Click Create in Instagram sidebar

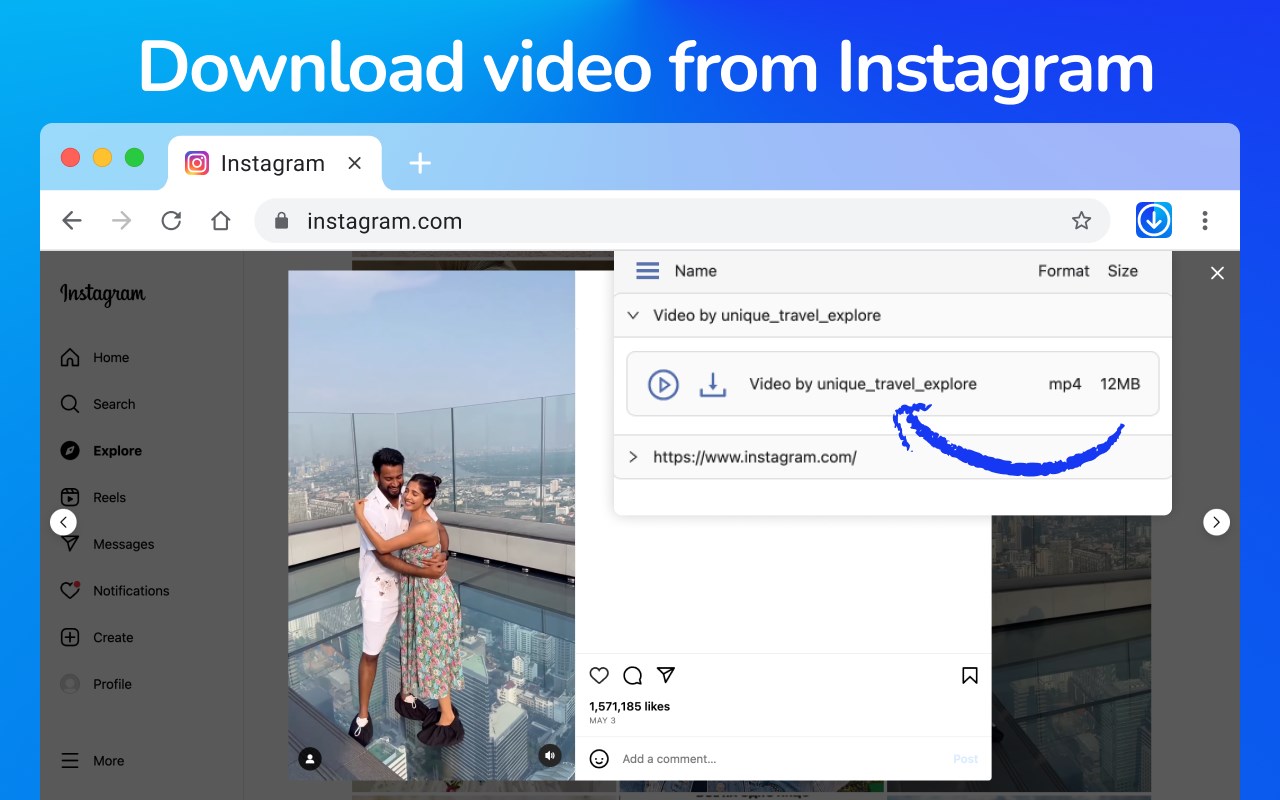[x=113, y=638]
